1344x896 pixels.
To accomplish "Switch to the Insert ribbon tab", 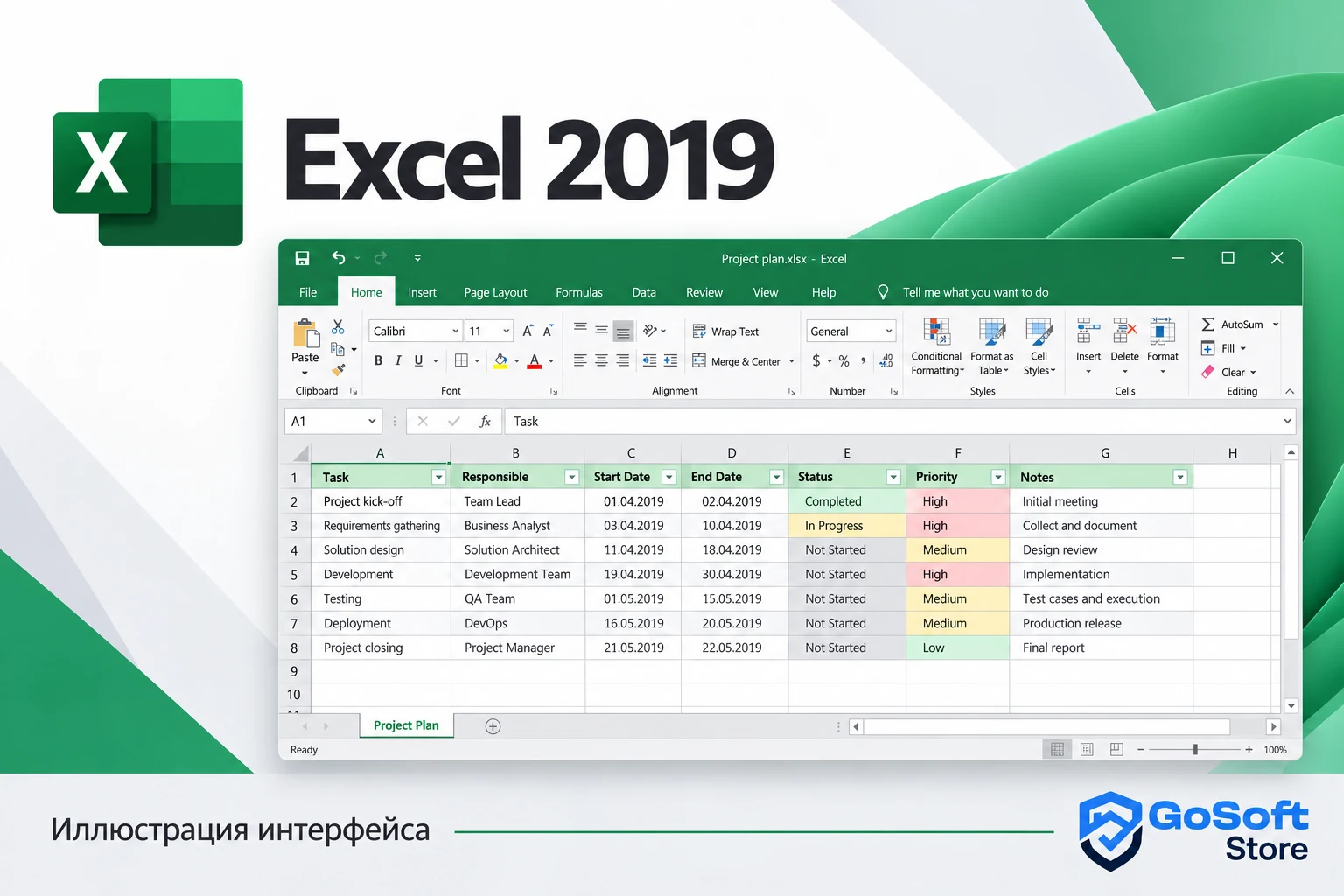I will (x=422, y=292).
